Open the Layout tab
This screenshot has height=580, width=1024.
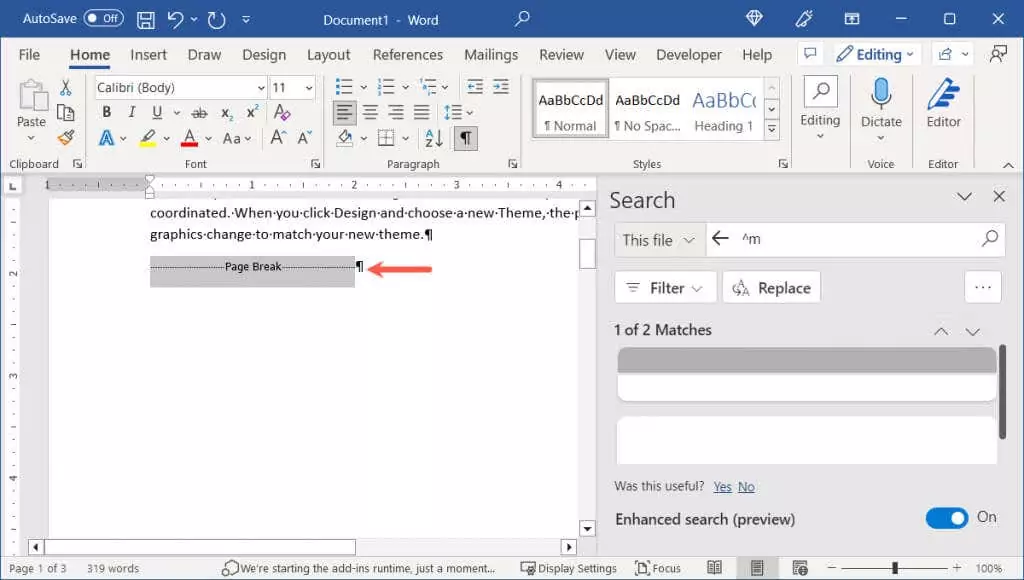328,55
